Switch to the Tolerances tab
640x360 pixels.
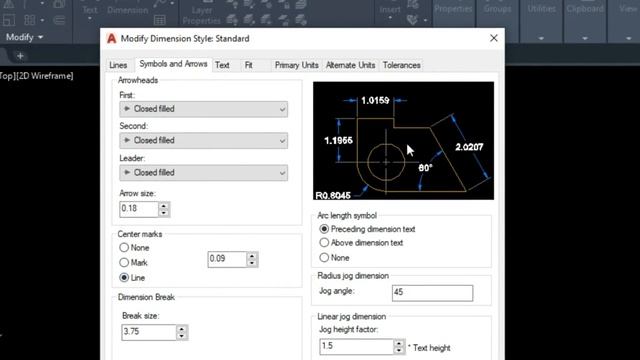tap(402, 65)
